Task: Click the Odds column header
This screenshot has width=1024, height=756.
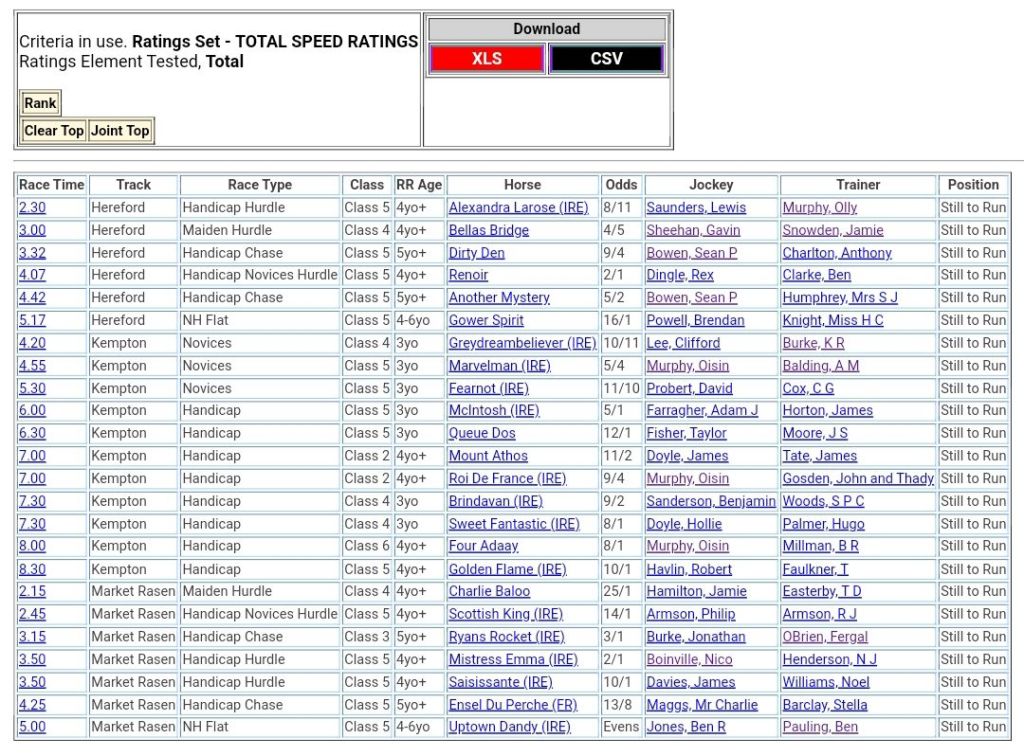Action: pos(621,185)
